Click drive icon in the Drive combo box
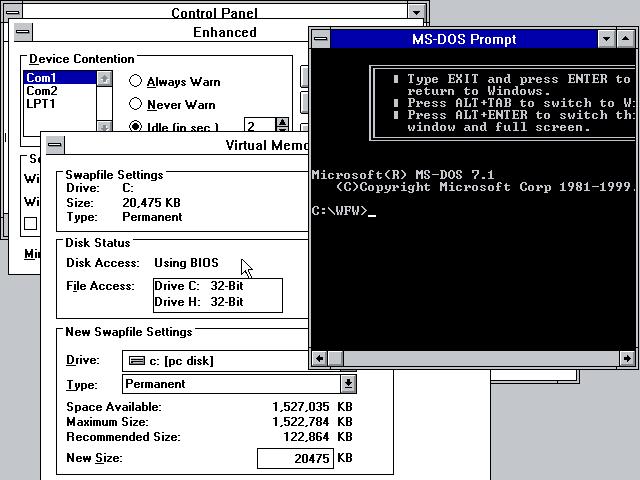 (x=137, y=360)
